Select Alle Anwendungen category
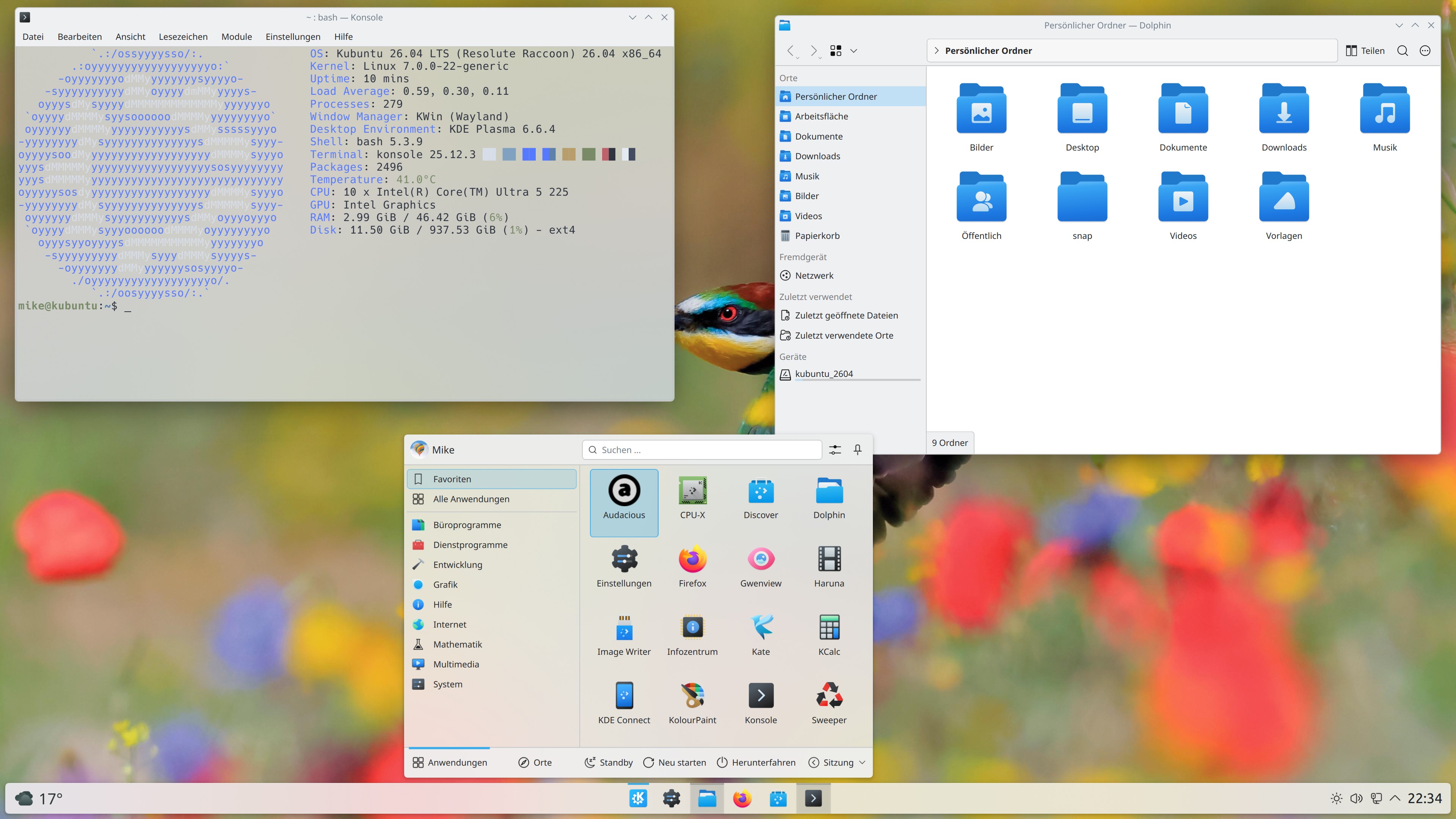This screenshot has width=1456, height=819. coord(492,499)
